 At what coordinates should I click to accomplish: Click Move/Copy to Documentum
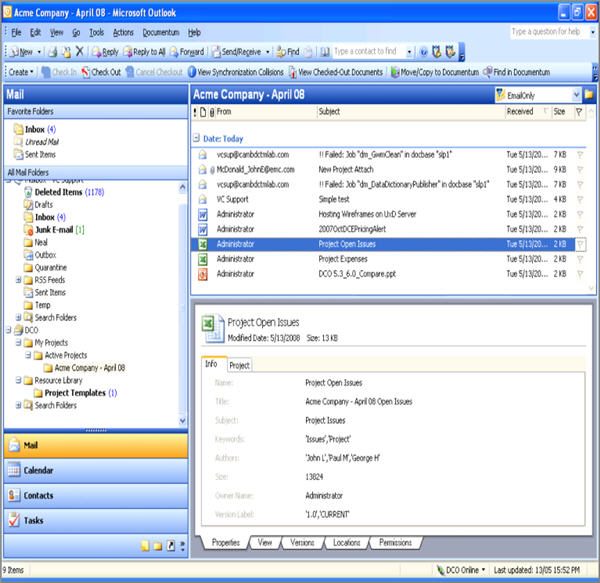pos(435,72)
